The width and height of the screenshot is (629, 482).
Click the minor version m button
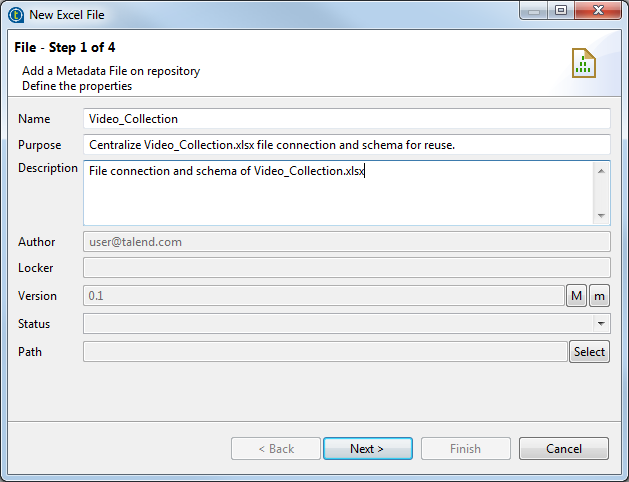tap(599, 296)
